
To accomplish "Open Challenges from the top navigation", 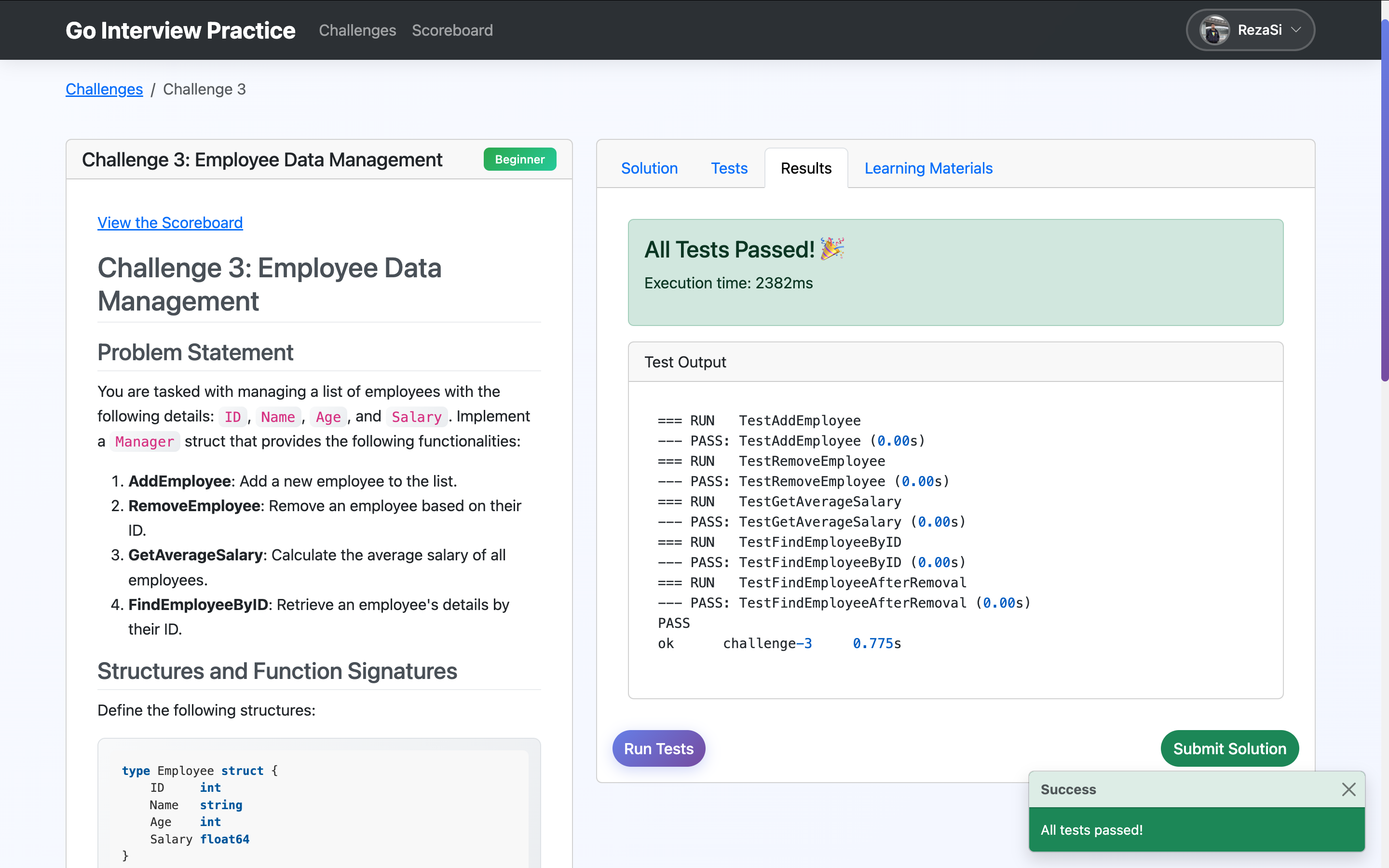I will click(357, 30).
